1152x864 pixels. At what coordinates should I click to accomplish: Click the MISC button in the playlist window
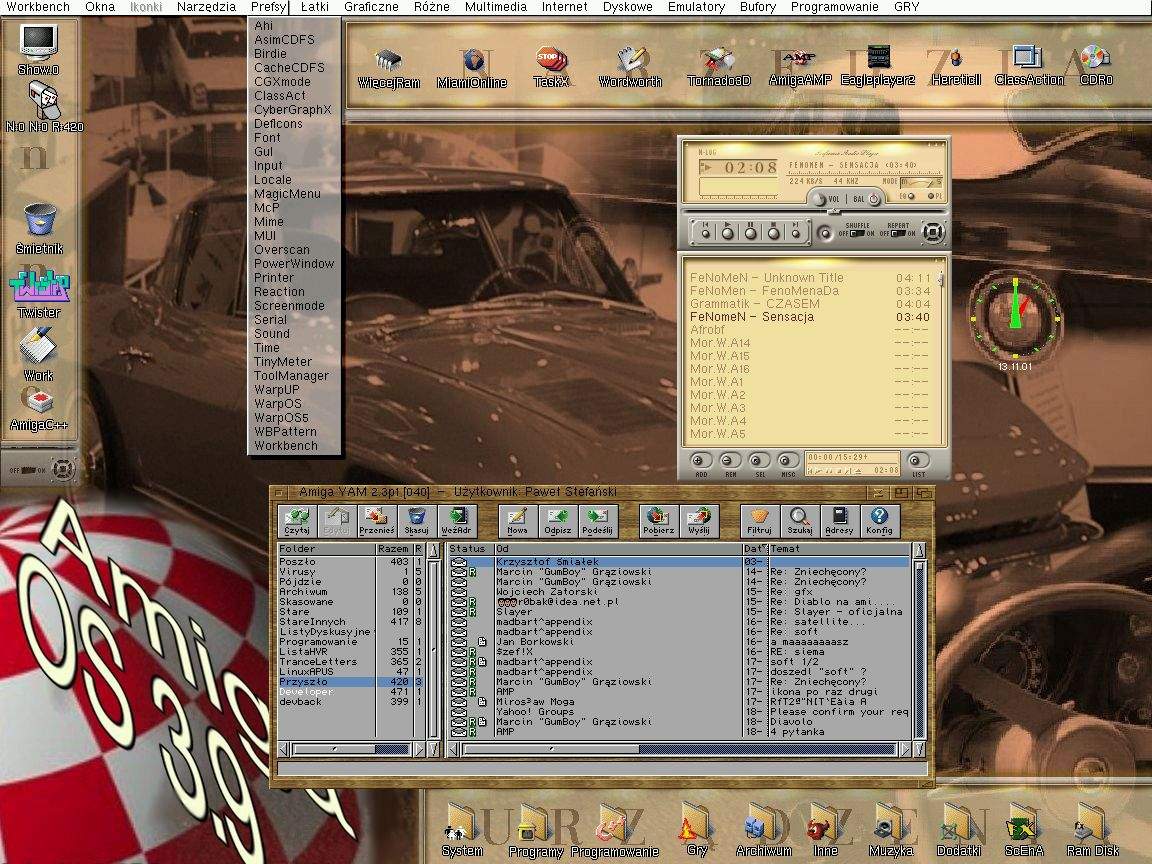(788, 461)
